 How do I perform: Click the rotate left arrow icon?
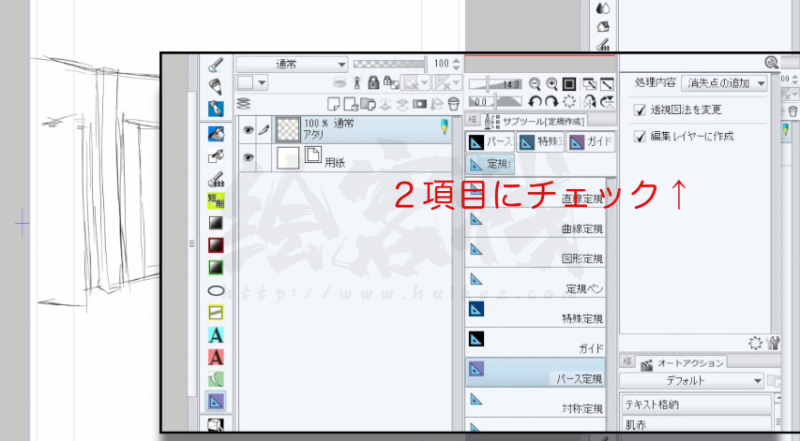[x=535, y=102]
